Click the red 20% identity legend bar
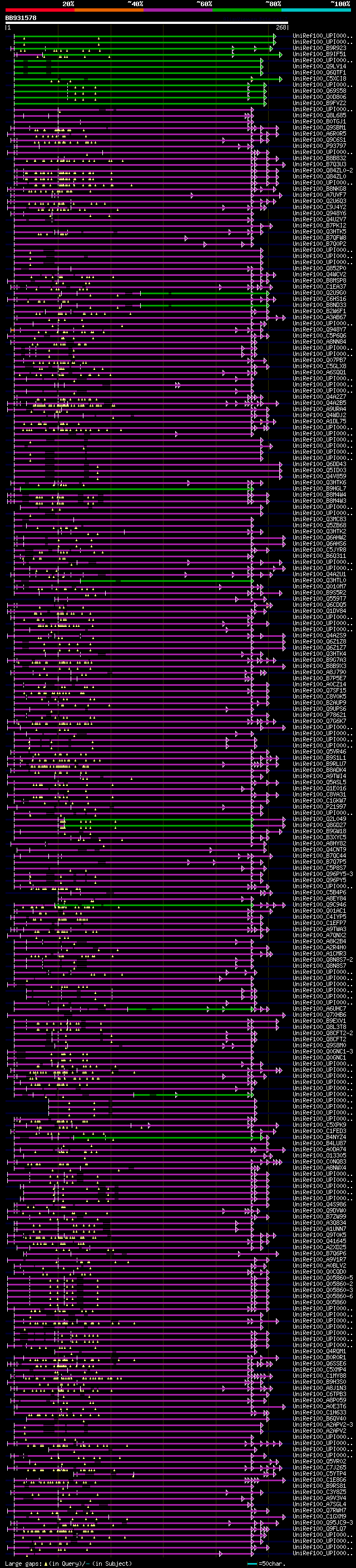 [39, 11]
